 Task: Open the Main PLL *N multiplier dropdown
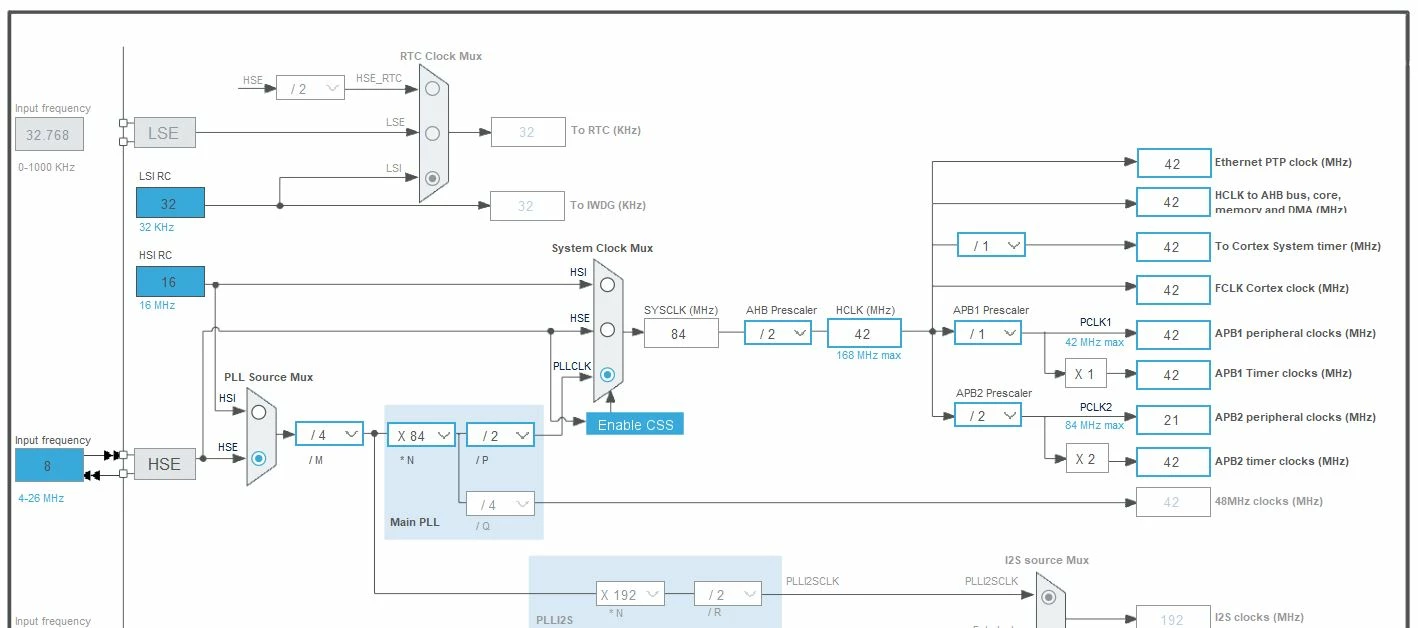pos(421,435)
